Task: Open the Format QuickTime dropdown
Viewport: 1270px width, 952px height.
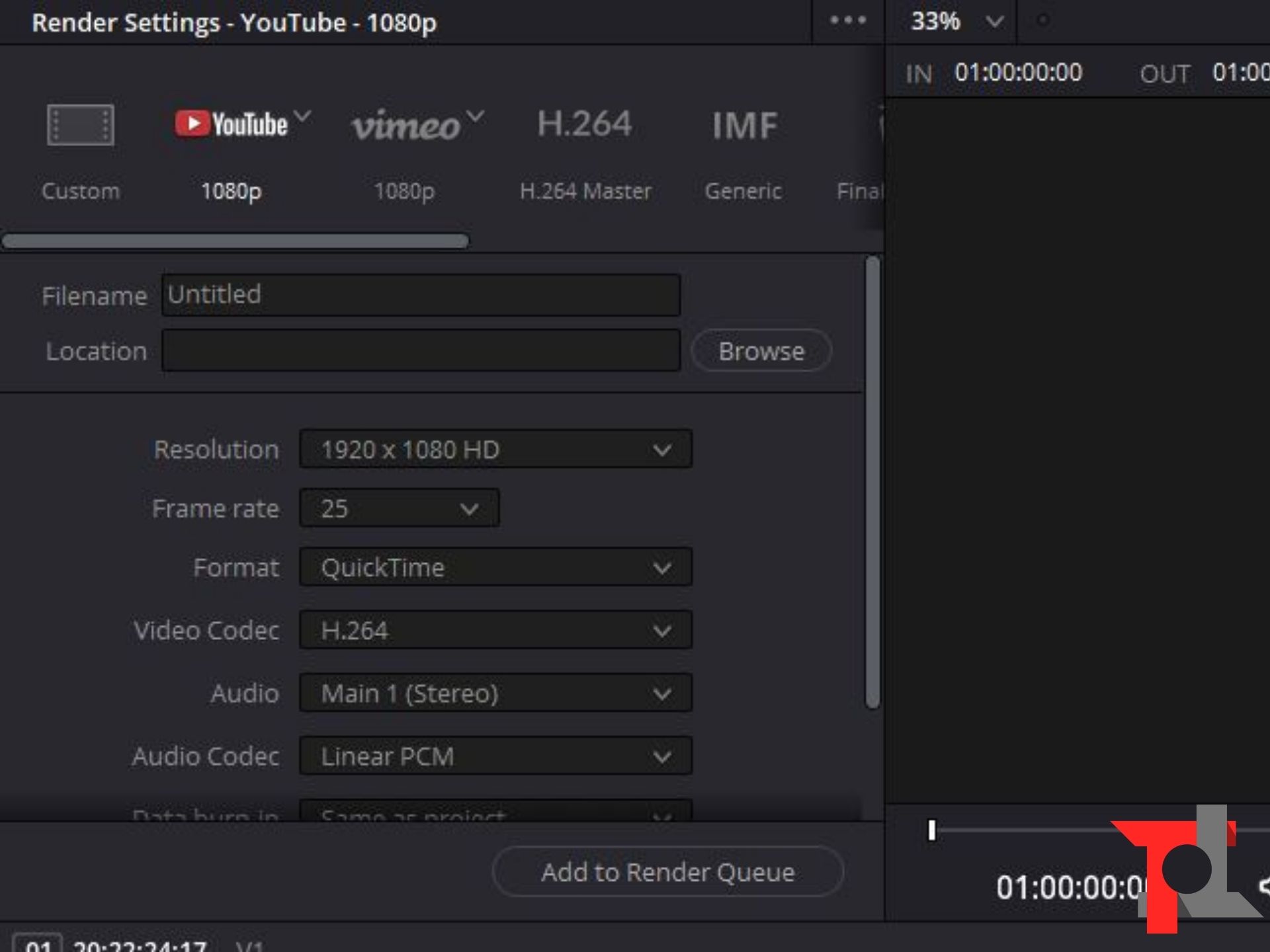Action: point(495,567)
